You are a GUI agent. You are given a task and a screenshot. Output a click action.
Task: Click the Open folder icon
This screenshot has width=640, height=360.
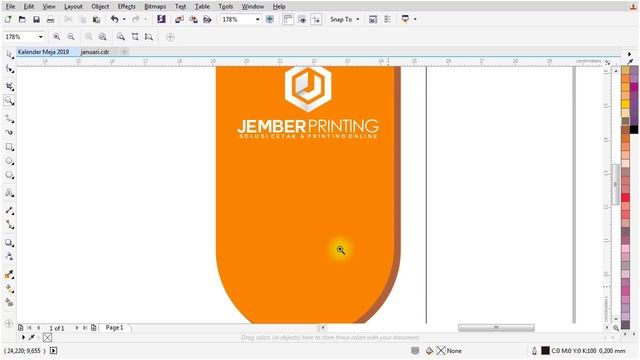tap(22, 19)
